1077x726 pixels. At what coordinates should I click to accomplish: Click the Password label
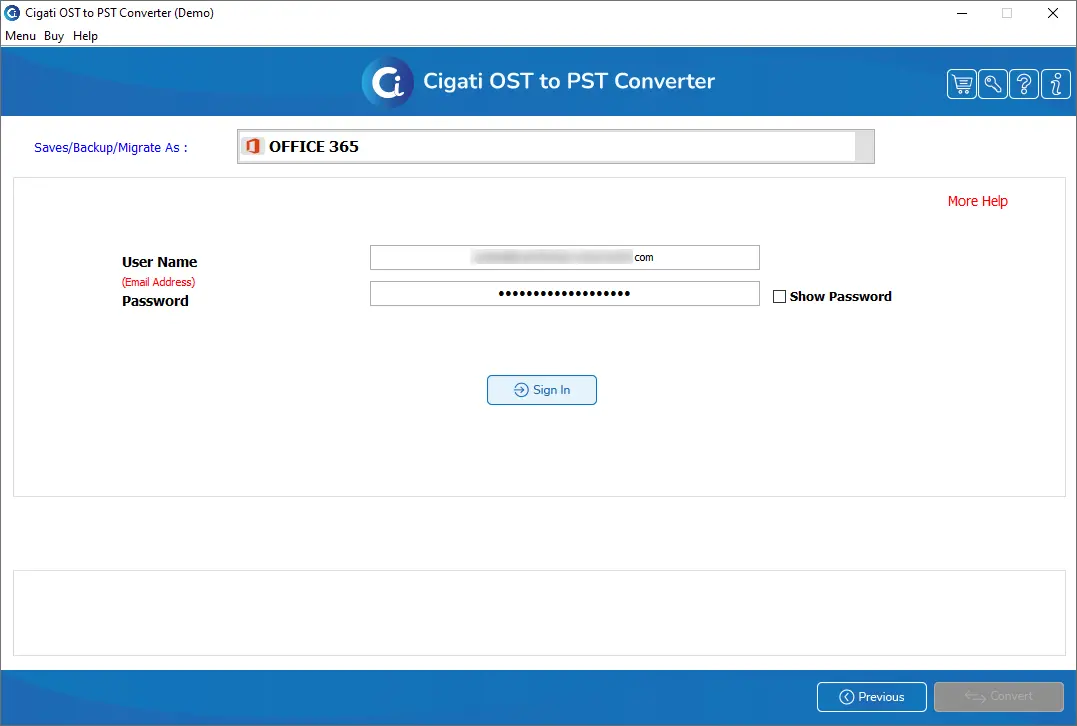pos(155,301)
